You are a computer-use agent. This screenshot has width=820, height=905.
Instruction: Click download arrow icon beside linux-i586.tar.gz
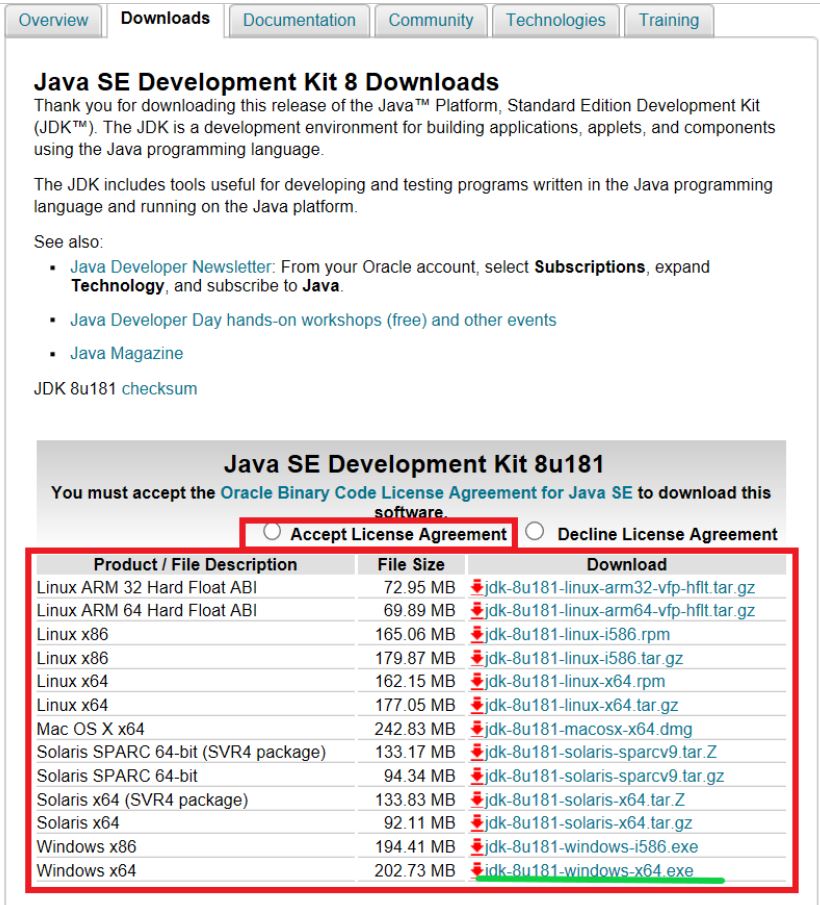(477, 658)
